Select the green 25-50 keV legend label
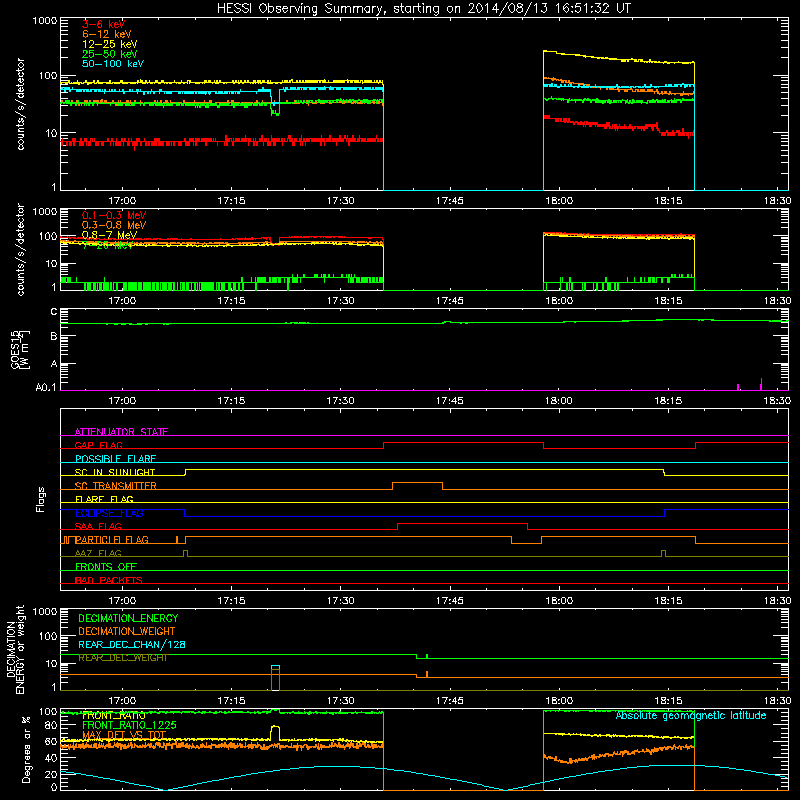This screenshot has width=800, height=800. 109,54
